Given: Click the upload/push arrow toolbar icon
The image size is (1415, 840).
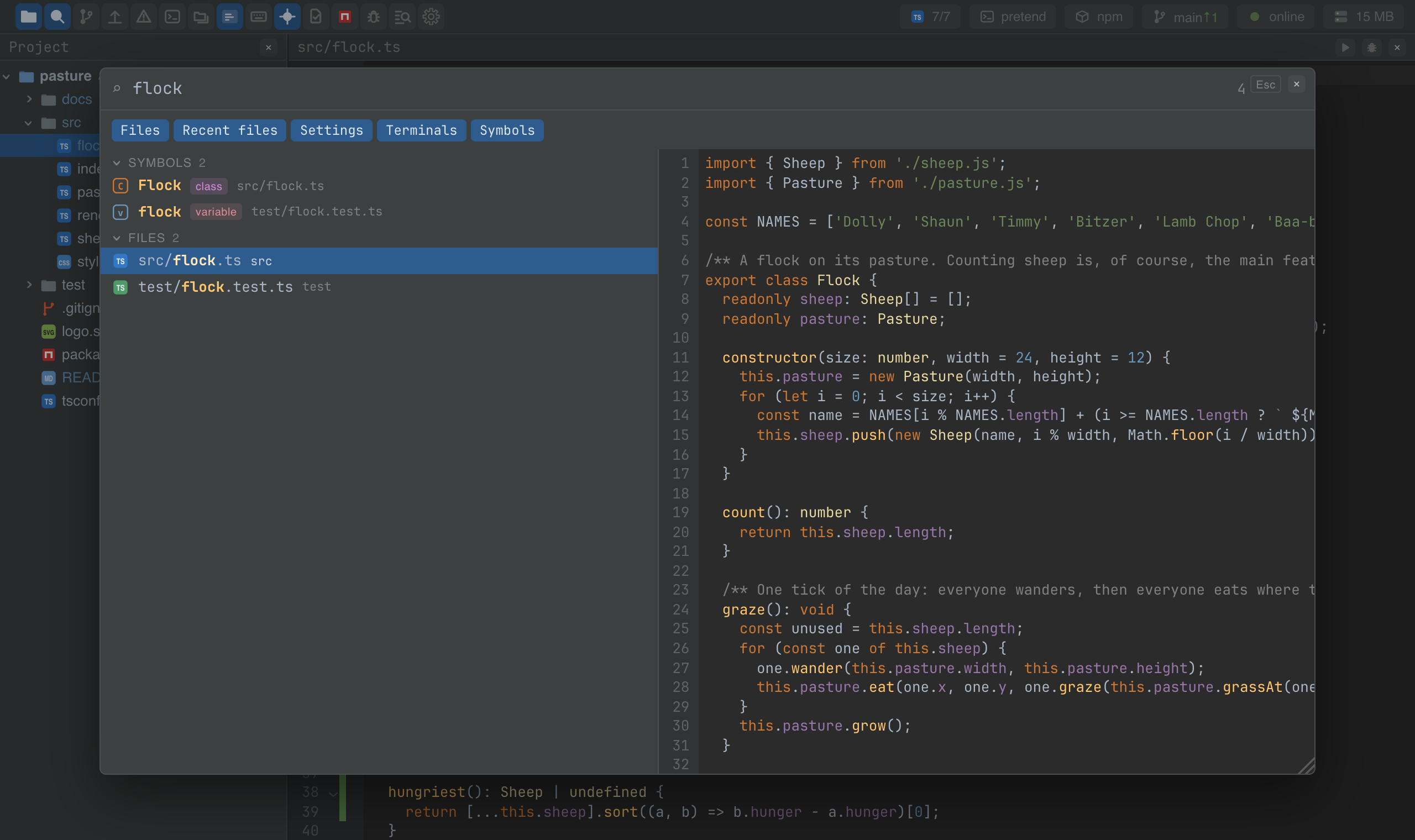Looking at the screenshot, I should coord(115,17).
